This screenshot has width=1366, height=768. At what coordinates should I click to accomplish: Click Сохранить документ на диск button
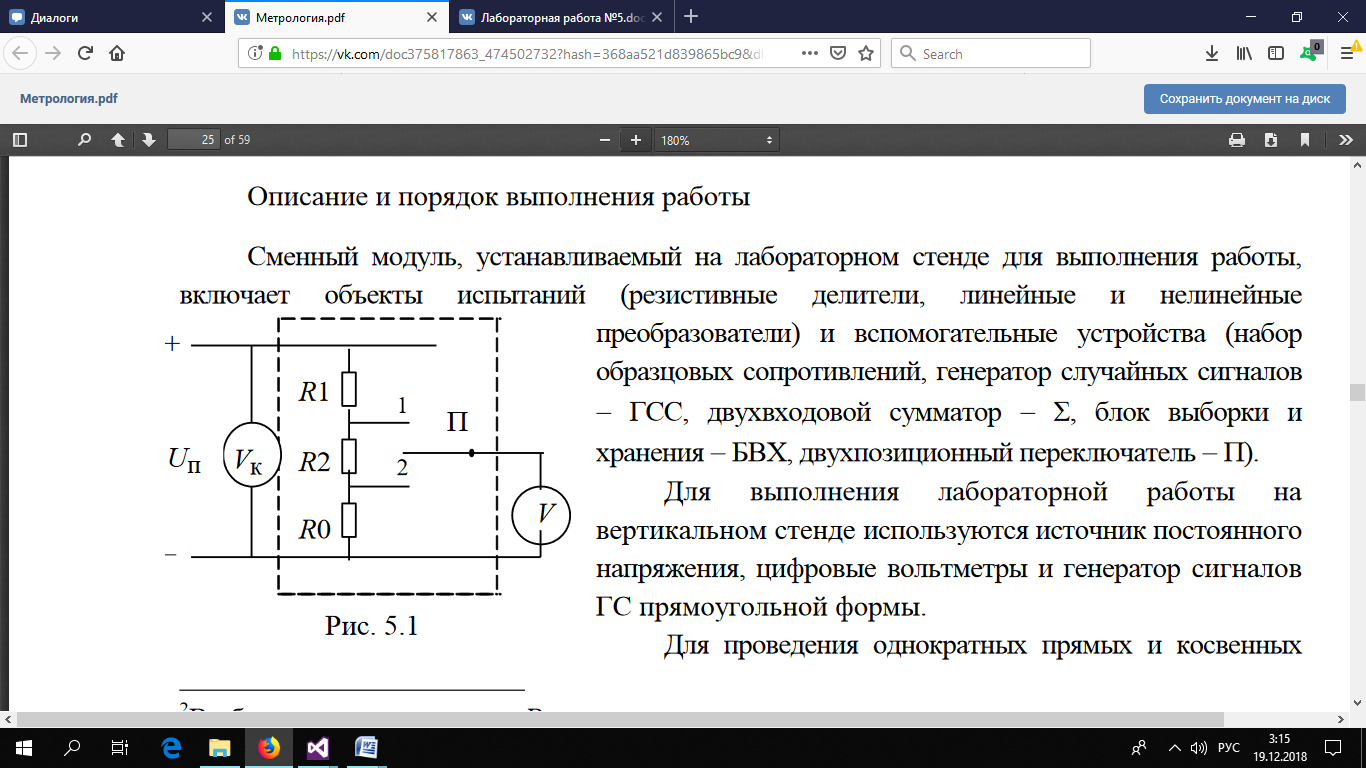pos(1245,99)
